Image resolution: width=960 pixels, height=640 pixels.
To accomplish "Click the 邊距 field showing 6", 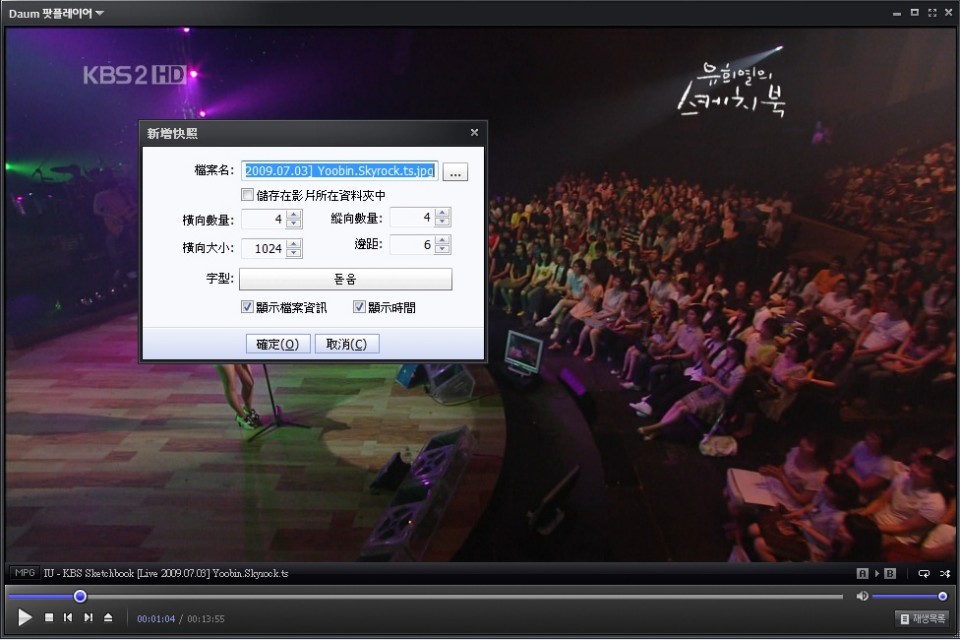I will click(413, 244).
